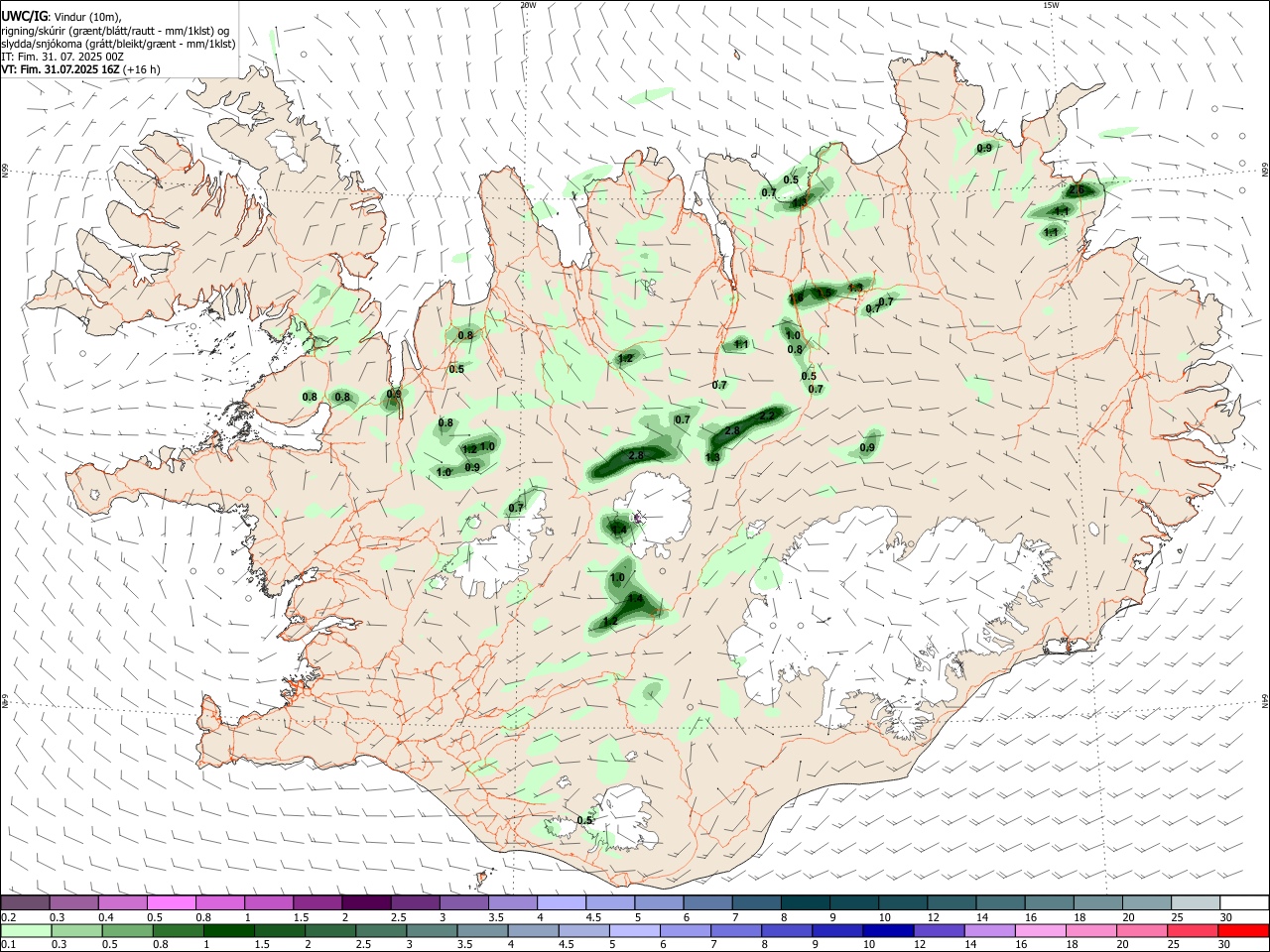The image size is (1270, 952).
Task: Select the bright red 30 swatch in the rain legend
Action: [1242, 930]
